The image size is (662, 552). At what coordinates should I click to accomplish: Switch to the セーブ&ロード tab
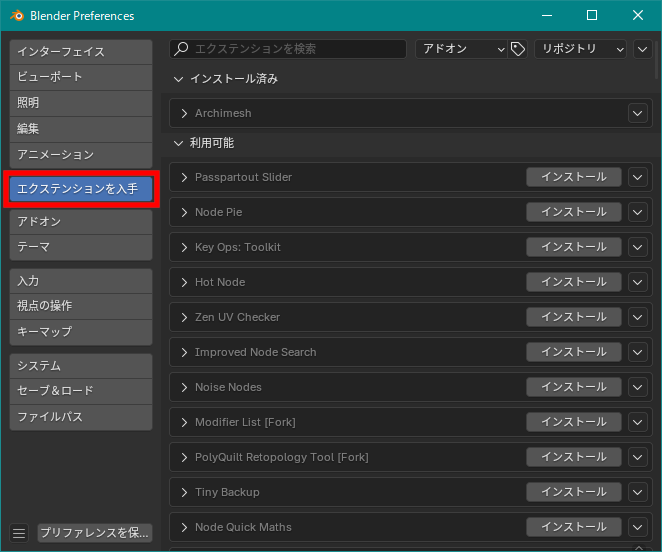pyautogui.click(x=81, y=391)
